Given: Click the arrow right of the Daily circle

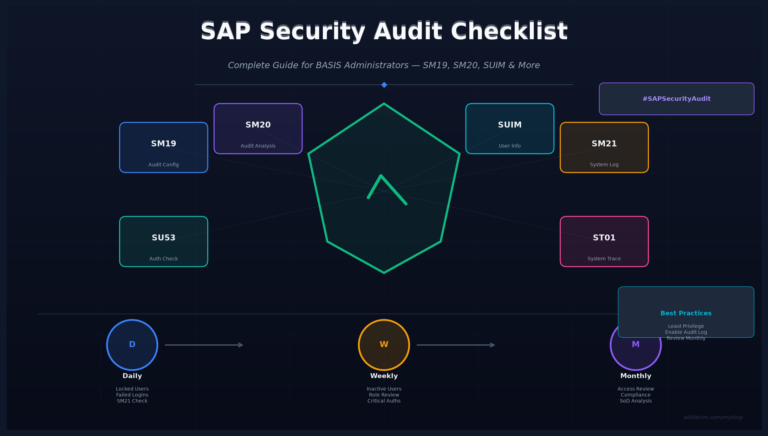Looking at the screenshot, I should [204, 345].
